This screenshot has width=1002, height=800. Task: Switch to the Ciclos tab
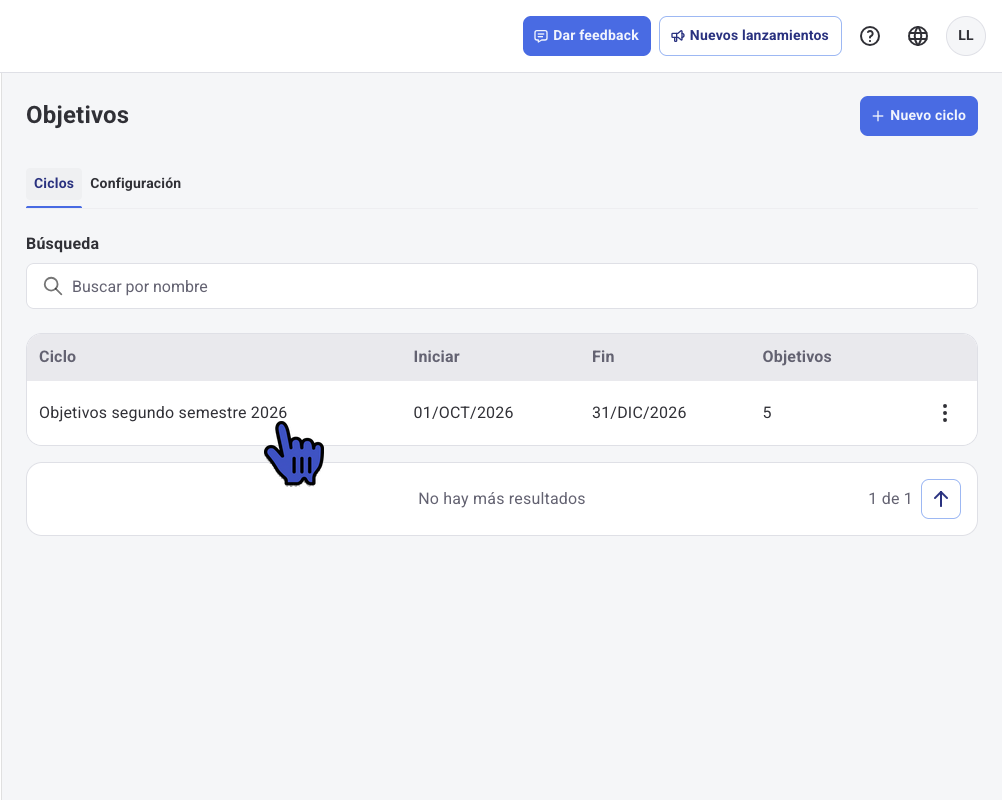tap(54, 183)
